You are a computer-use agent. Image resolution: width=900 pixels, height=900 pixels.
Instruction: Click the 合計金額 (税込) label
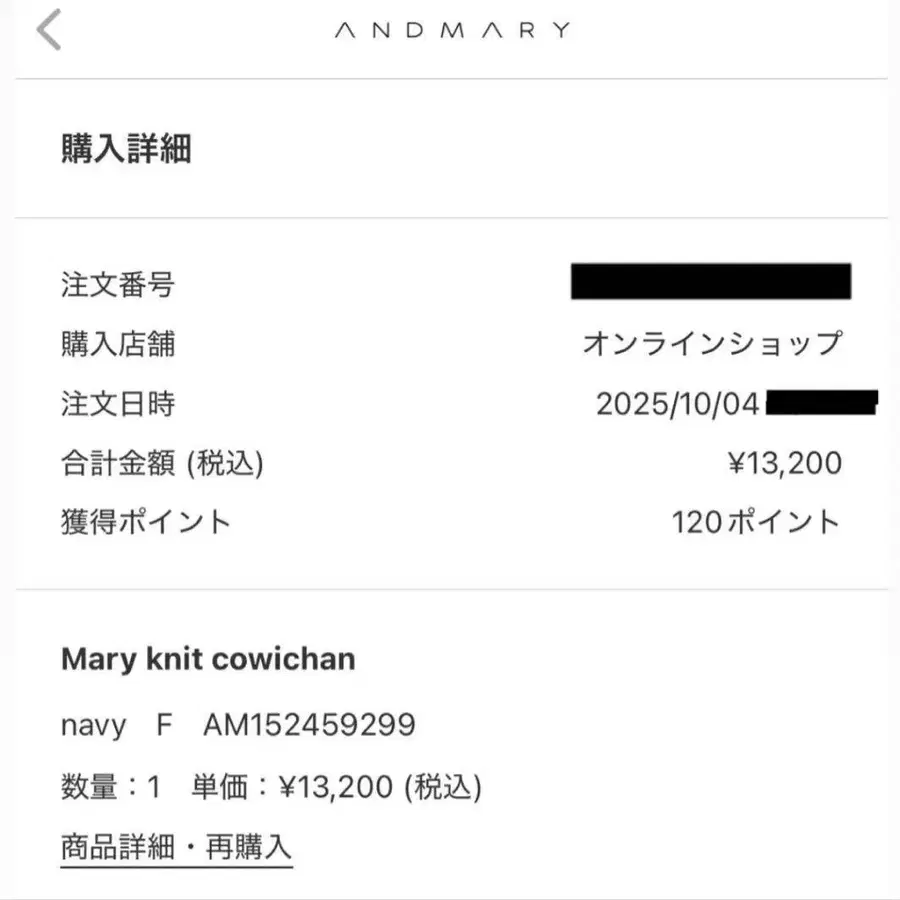coord(162,463)
